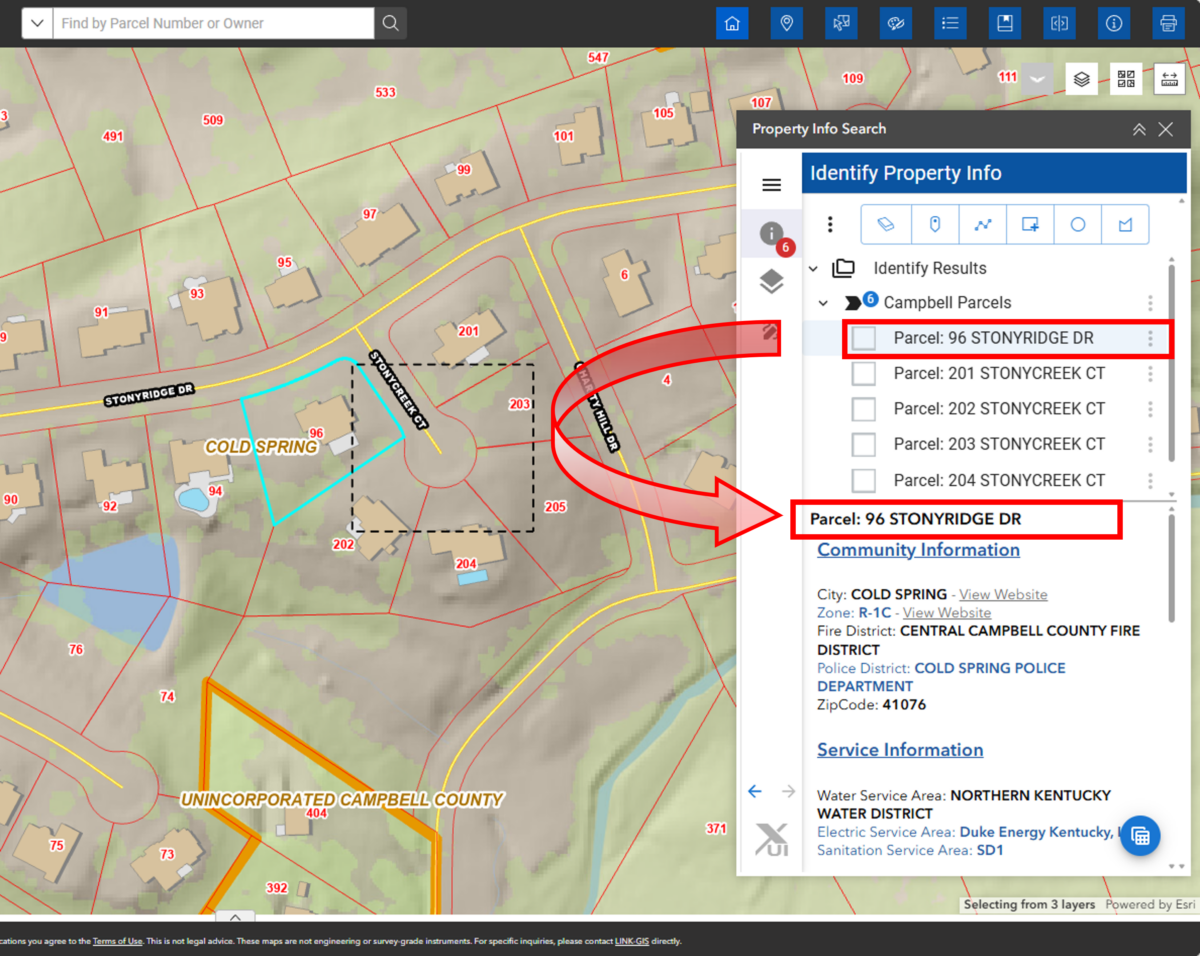Open the hamburger menu in panel sidebar
The width and height of the screenshot is (1200, 956).
771,185
